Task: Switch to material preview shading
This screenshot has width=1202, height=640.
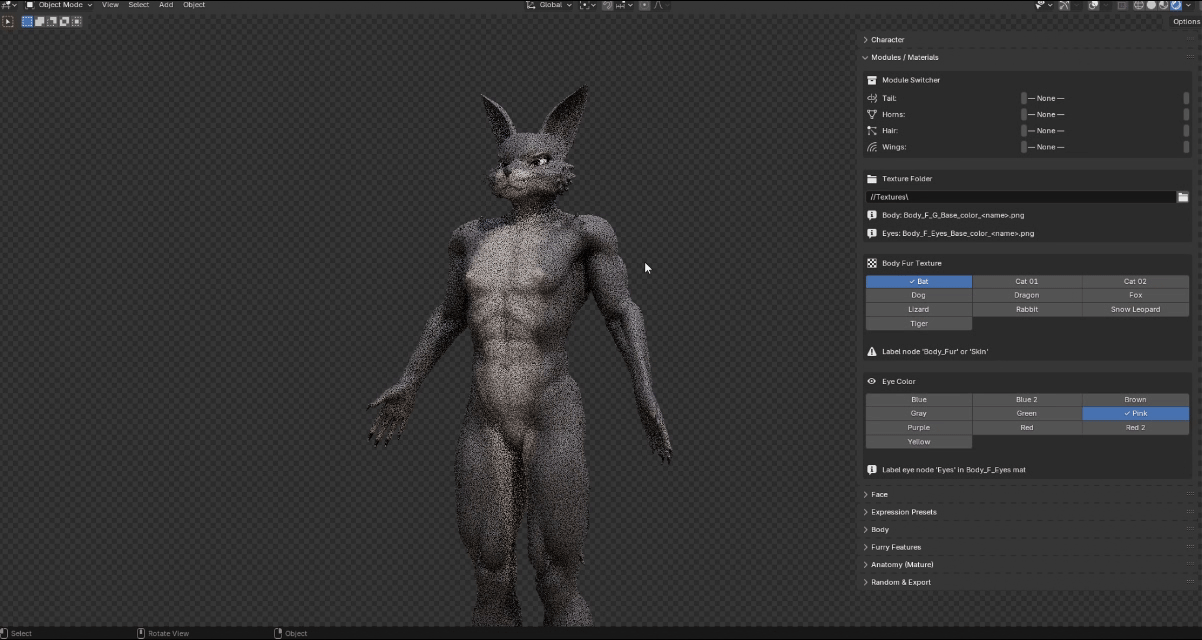Action: (1163, 5)
